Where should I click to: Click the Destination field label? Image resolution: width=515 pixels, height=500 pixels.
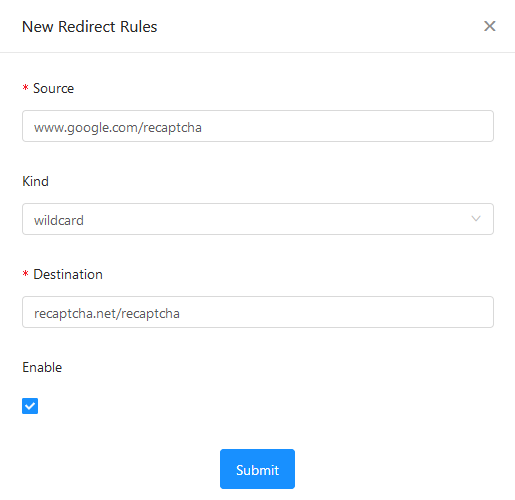[68, 274]
